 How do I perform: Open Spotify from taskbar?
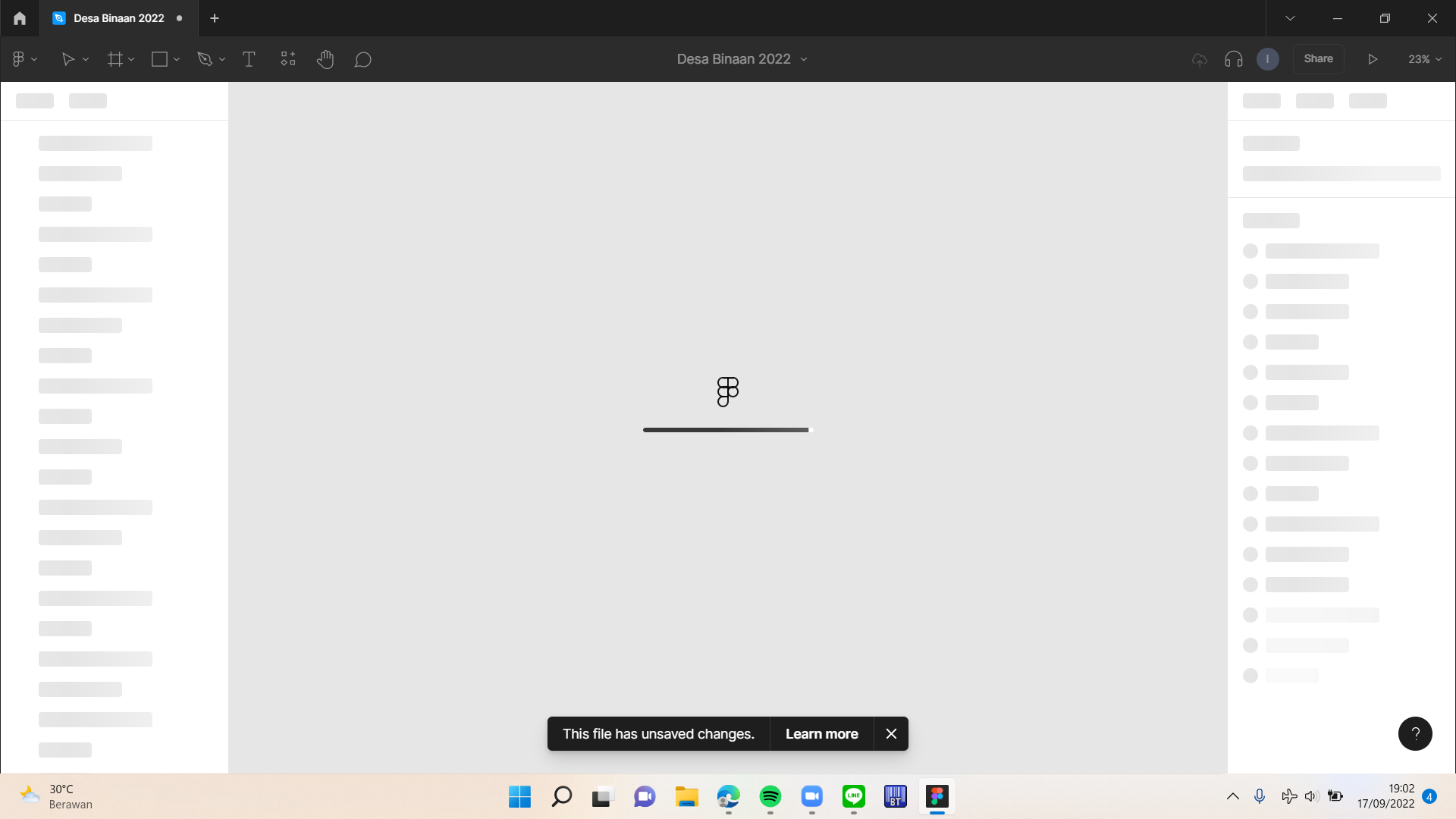[770, 797]
